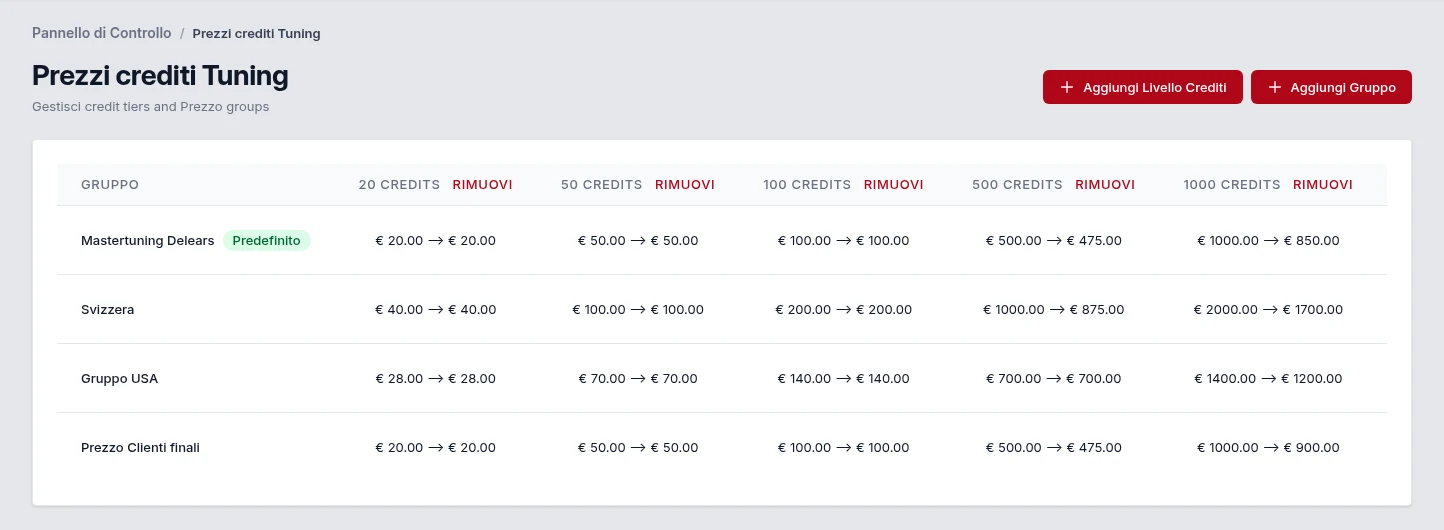Click Prezzo Clienti finali 20 credits price cell
The height and width of the screenshot is (530, 1444).
point(436,448)
